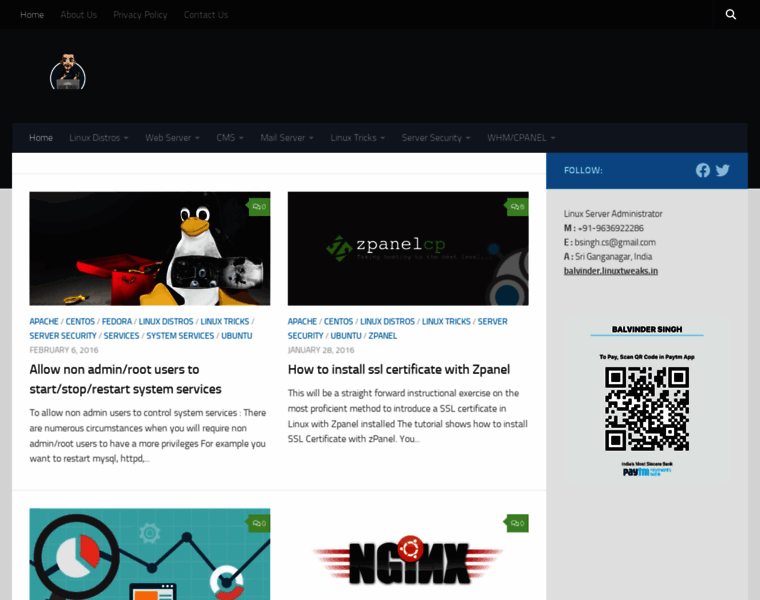Image resolution: width=760 pixels, height=600 pixels.
Task: Expand the Web Server menu
Action: click(173, 138)
